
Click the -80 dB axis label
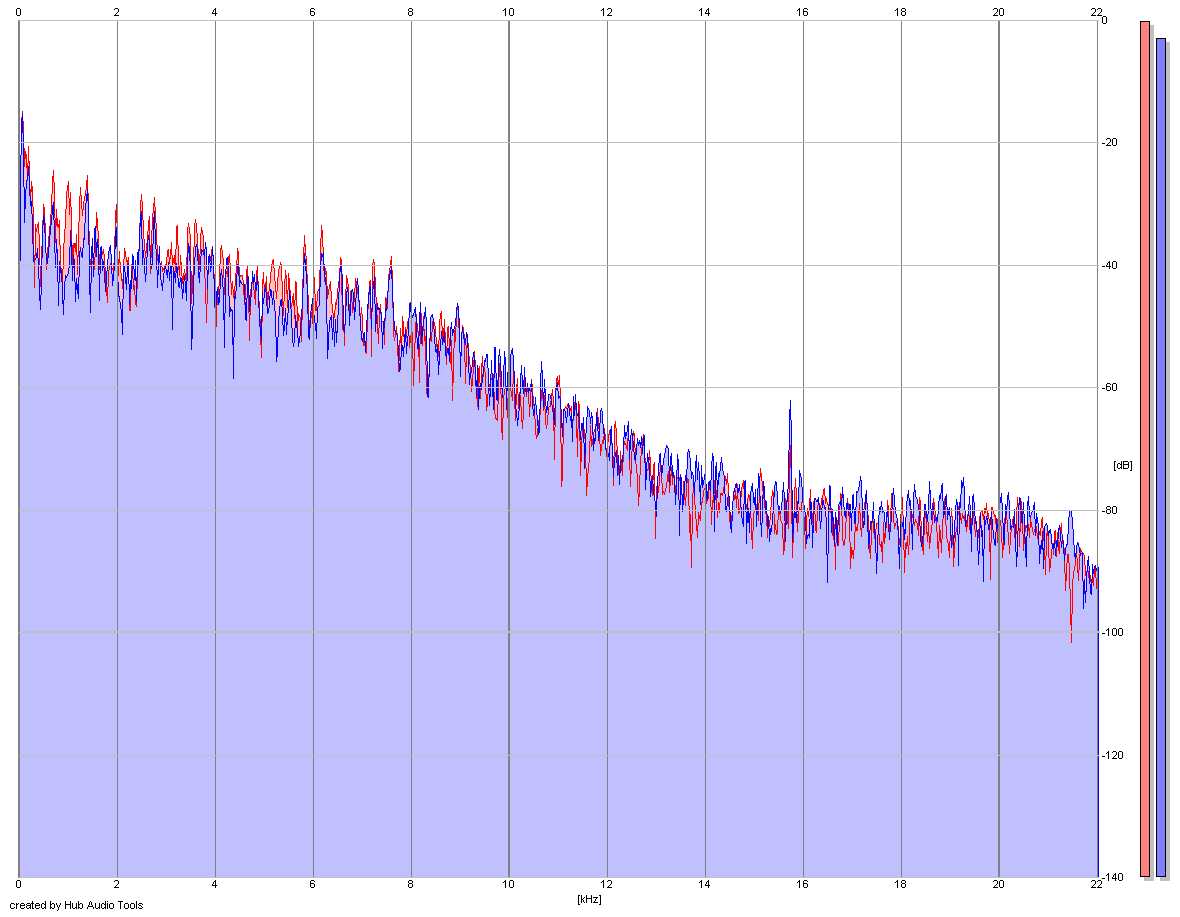(1109, 510)
